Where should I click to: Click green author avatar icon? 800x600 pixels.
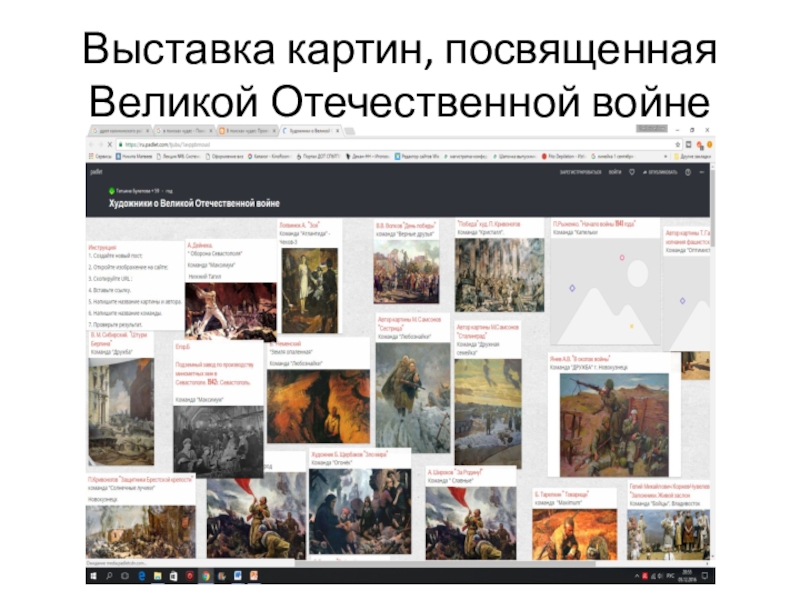pyautogui.click(x=112, y=191)
